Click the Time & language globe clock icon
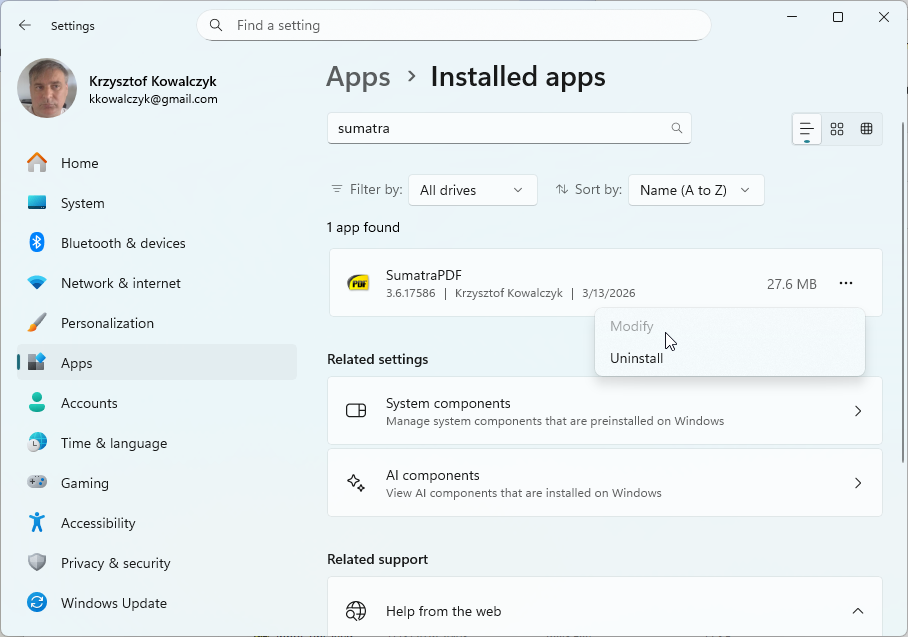Viewport: 908px width, 637px height. (x=37, y=442)
